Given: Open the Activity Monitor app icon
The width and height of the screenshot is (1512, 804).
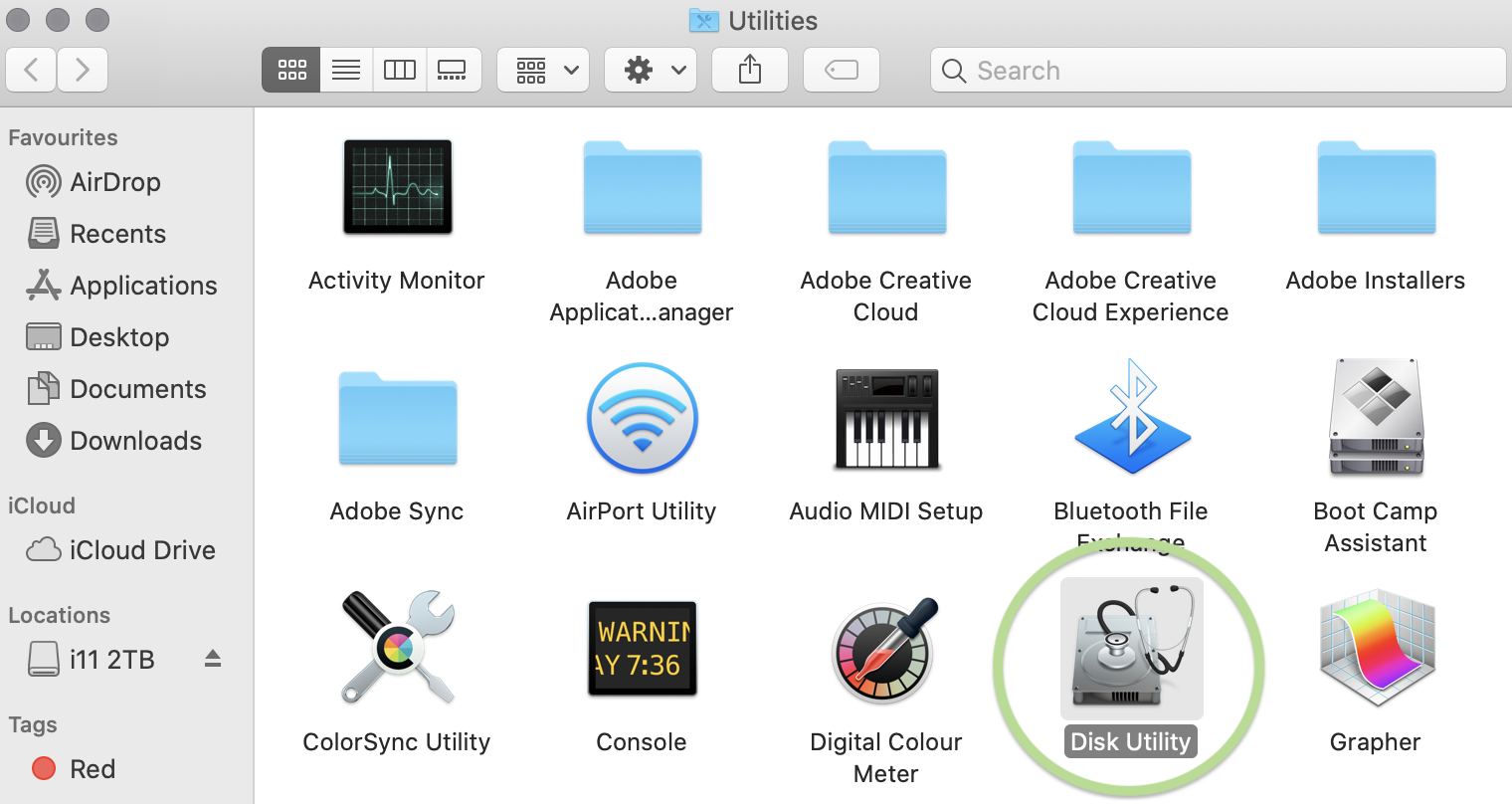Looking at the screenshot, I should (397, 187).
